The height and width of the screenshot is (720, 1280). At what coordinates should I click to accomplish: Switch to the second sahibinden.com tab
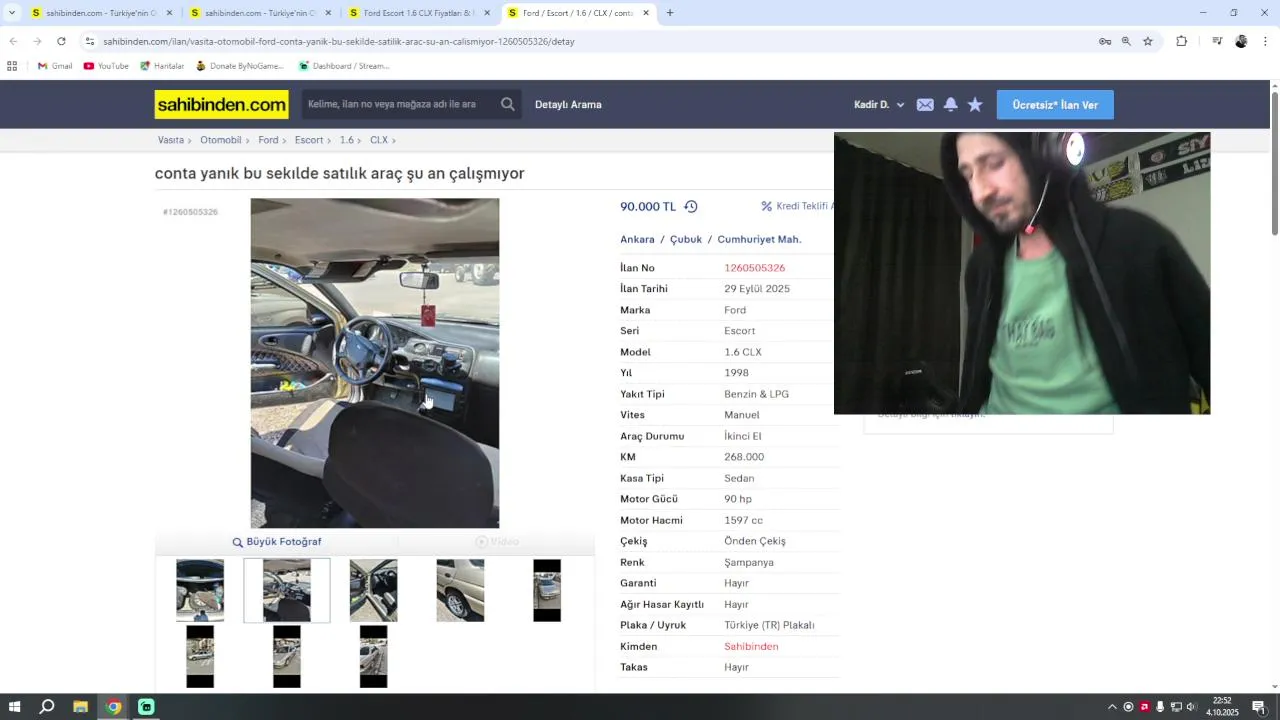click(260, 13)
